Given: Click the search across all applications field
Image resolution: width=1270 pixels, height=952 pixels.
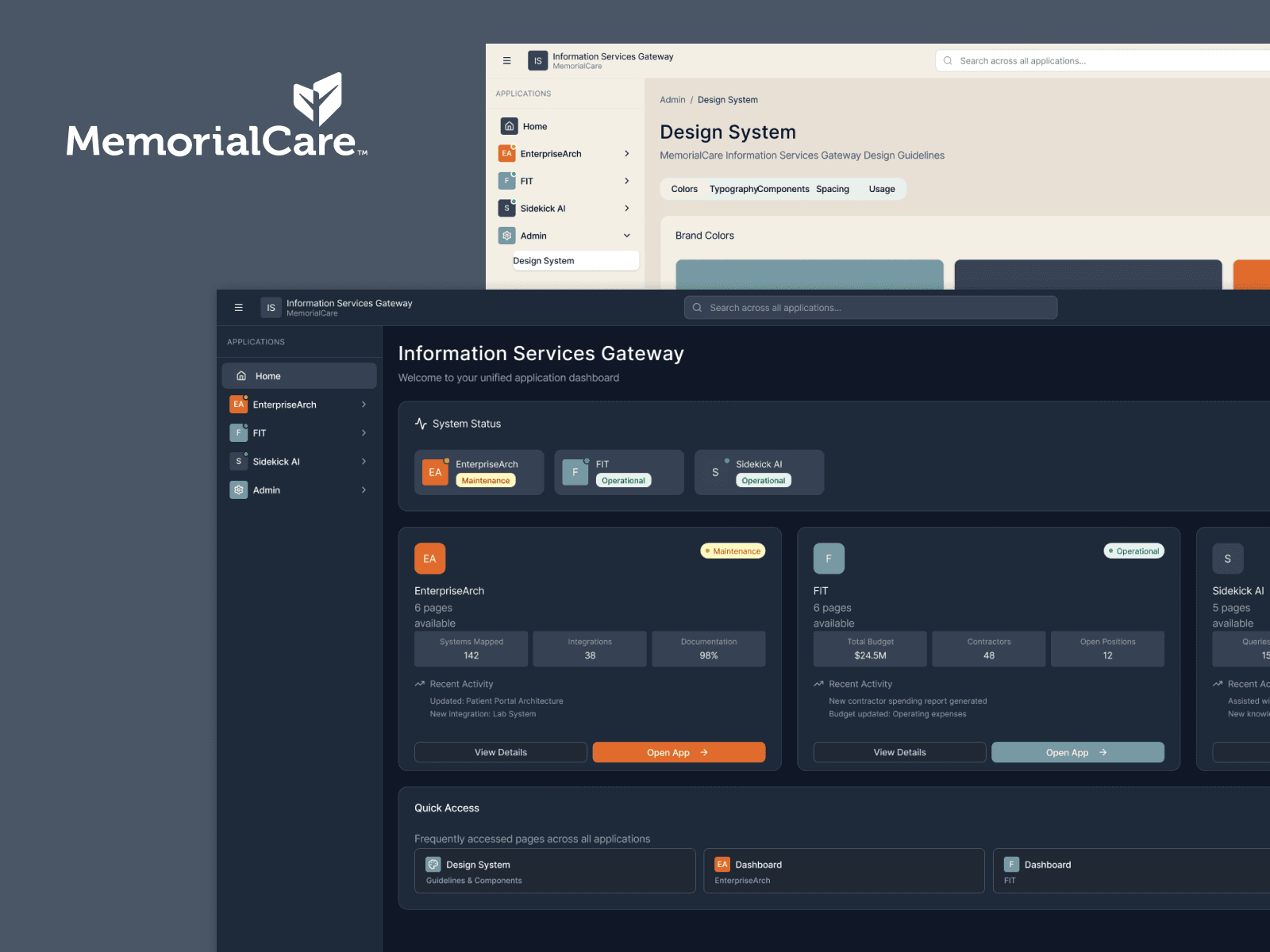Looking at the screenshot, I should 871,307.
